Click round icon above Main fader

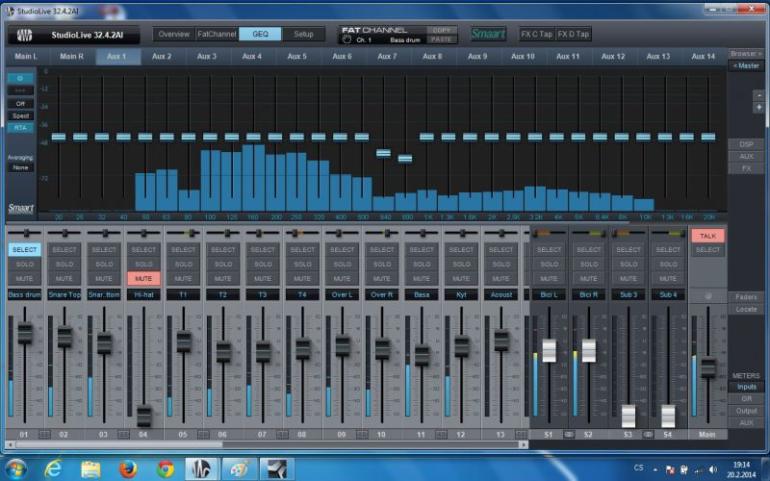708,296
